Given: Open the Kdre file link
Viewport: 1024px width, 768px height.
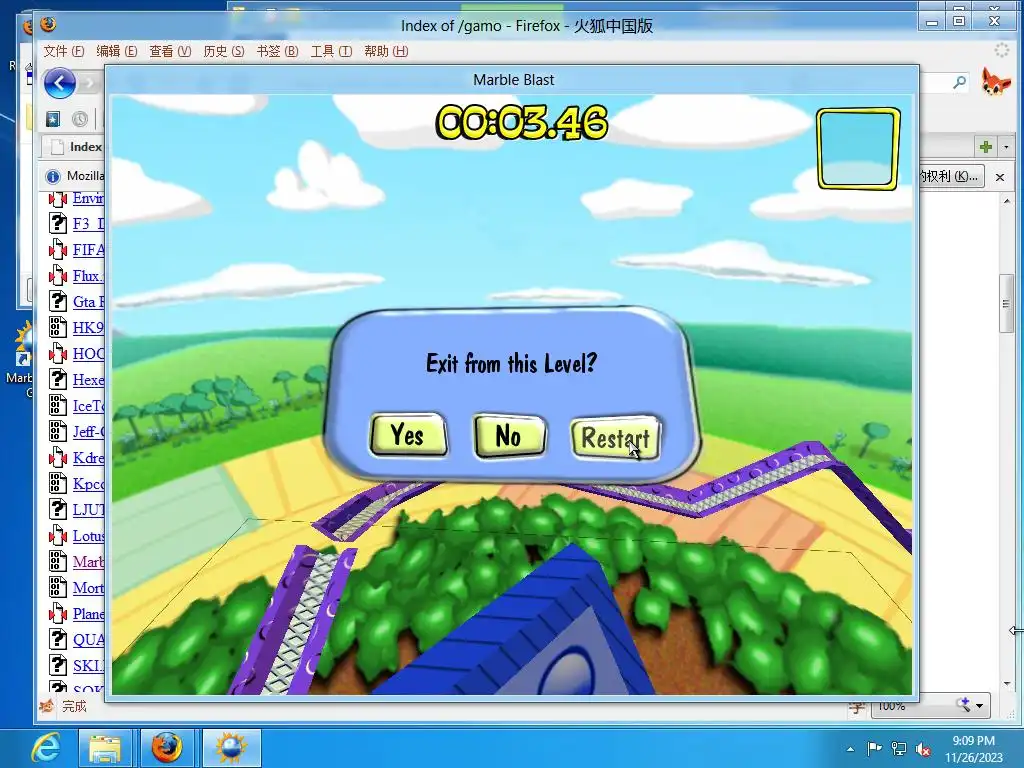Looking at the screenshot, I should click(x=88, y=458).
